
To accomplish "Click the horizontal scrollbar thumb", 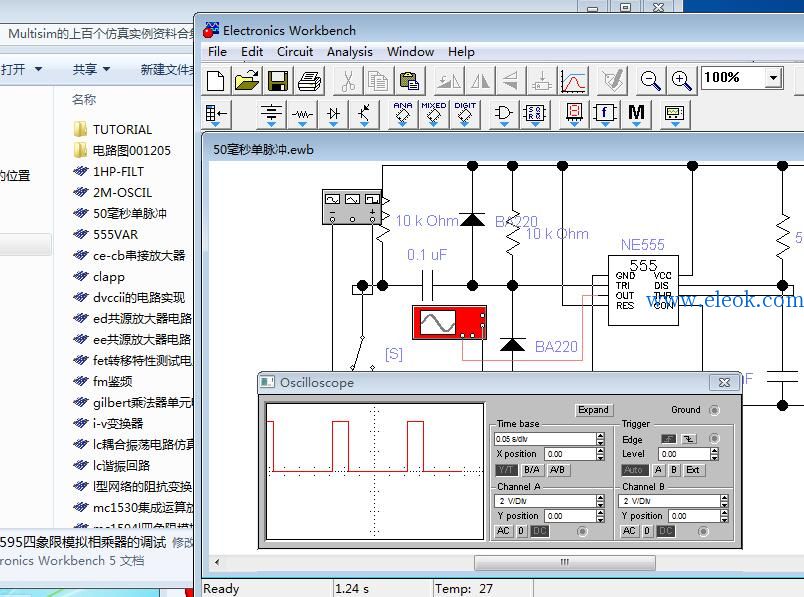I will coord(565,562).
